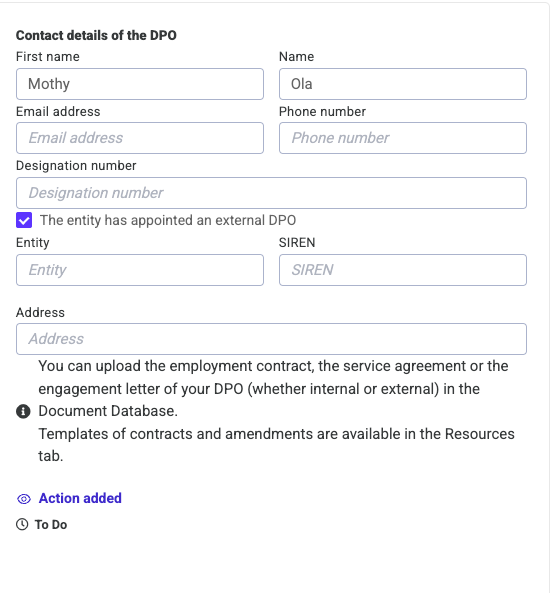Click the eye icon next to Action added
The height and width of the screenshot is (593, 552).
tap(24, 499)
